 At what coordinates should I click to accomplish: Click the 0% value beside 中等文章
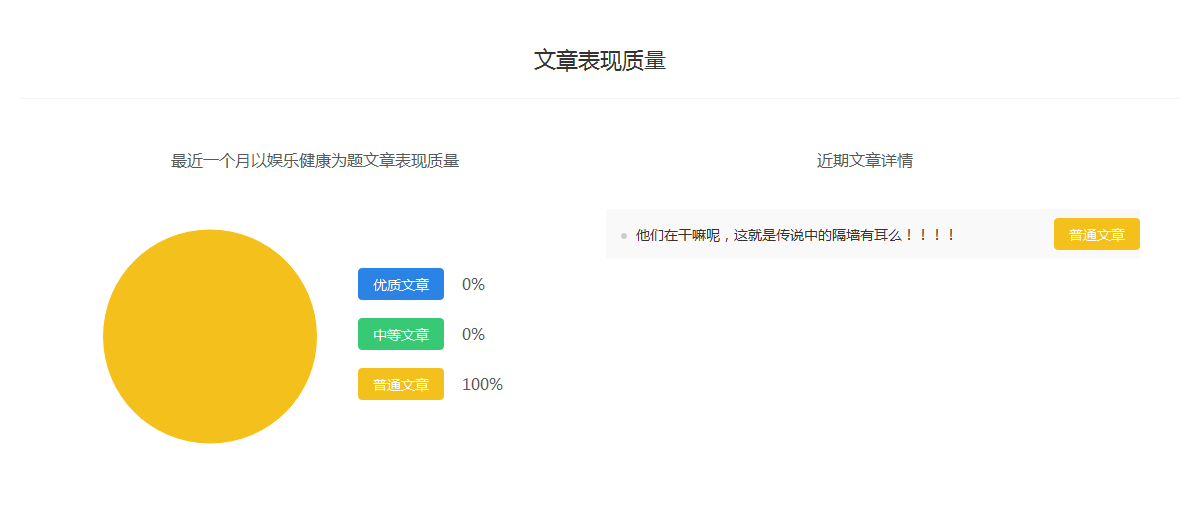(x=473, y=334)
